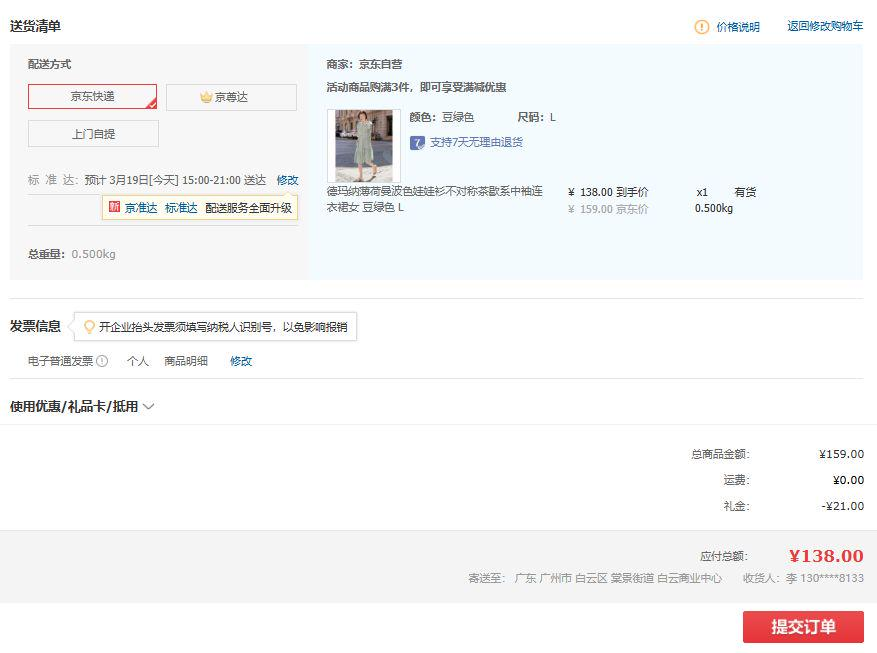The width and height of the screenshot is (877, 653).
Task: Click the 京准达 service link
Action: [141, 208]
